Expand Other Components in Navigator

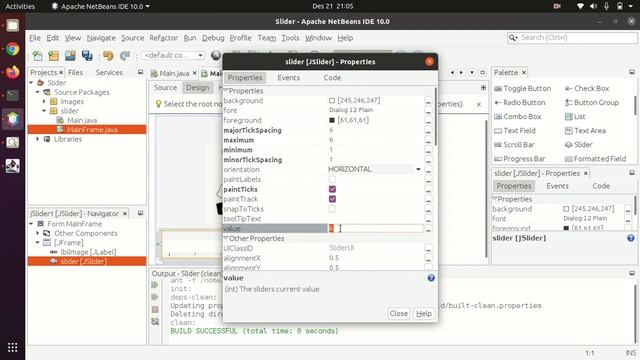(38, 233)
